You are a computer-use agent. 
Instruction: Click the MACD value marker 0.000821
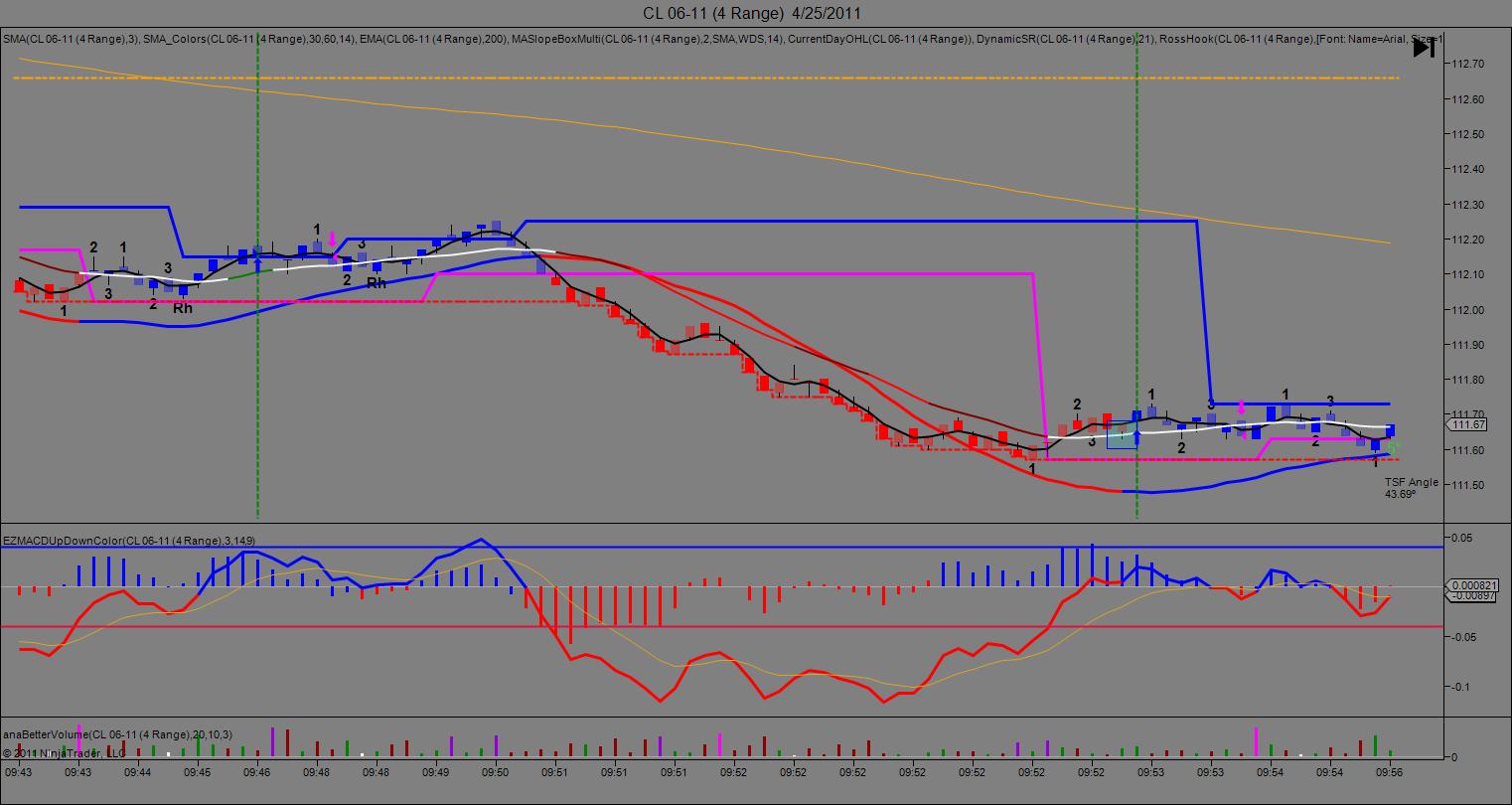(1472, 584)
